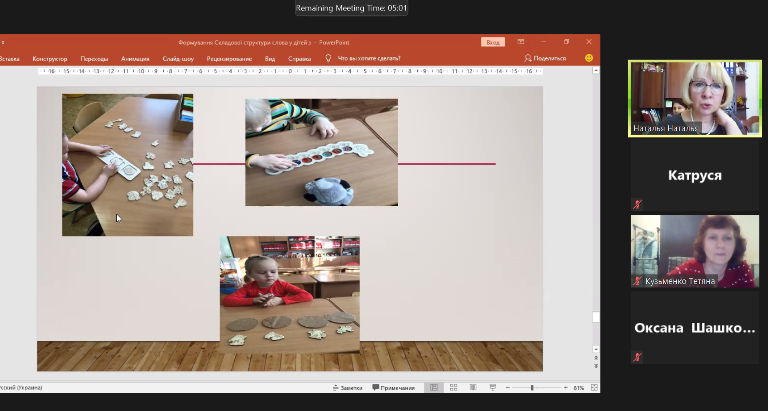Screen dimensions: 768x411
Task: Open the Анимация ribbon tab
Action: (x=135, y=58)
